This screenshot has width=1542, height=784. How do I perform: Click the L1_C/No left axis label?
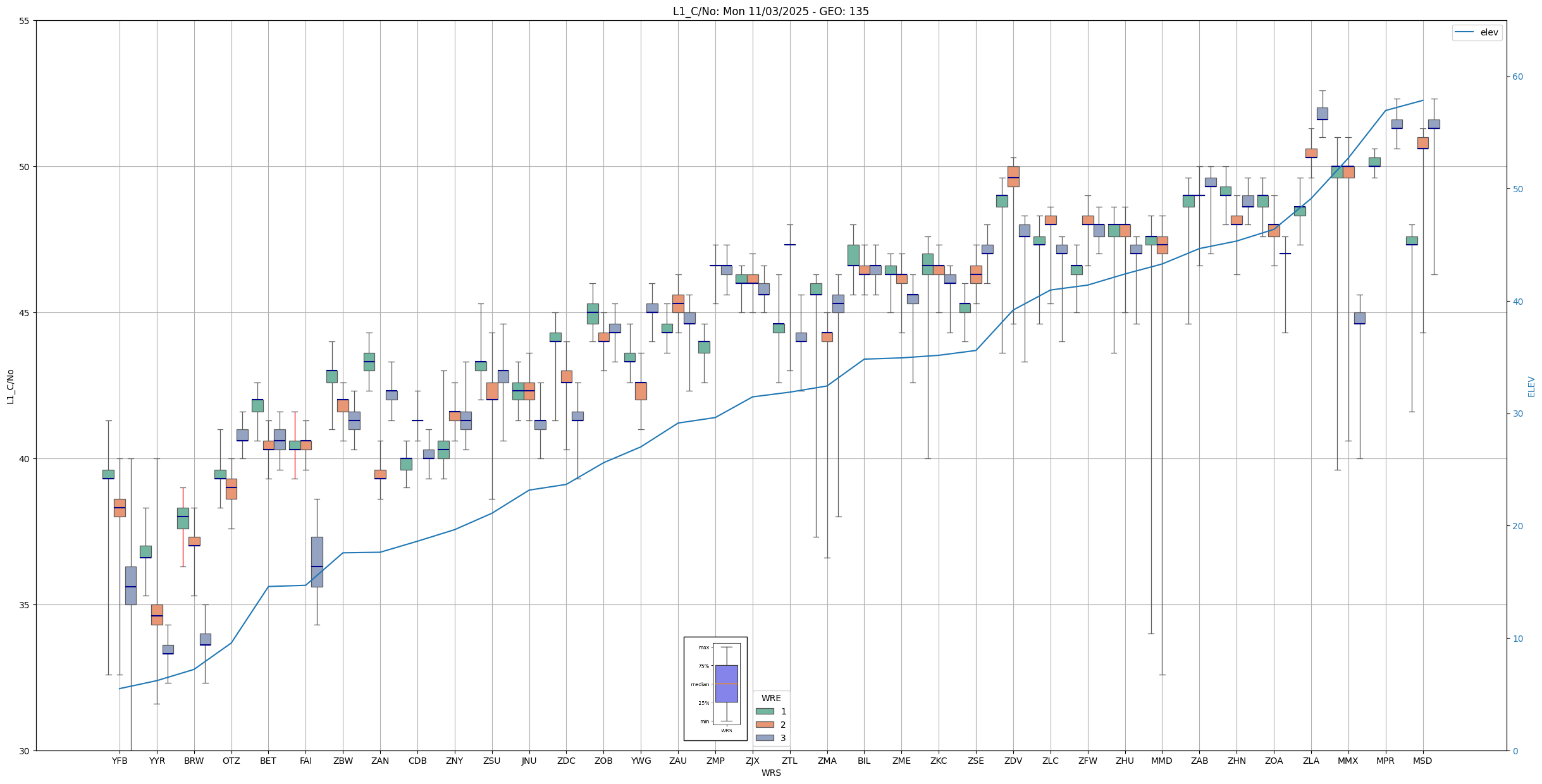[10, 386]
